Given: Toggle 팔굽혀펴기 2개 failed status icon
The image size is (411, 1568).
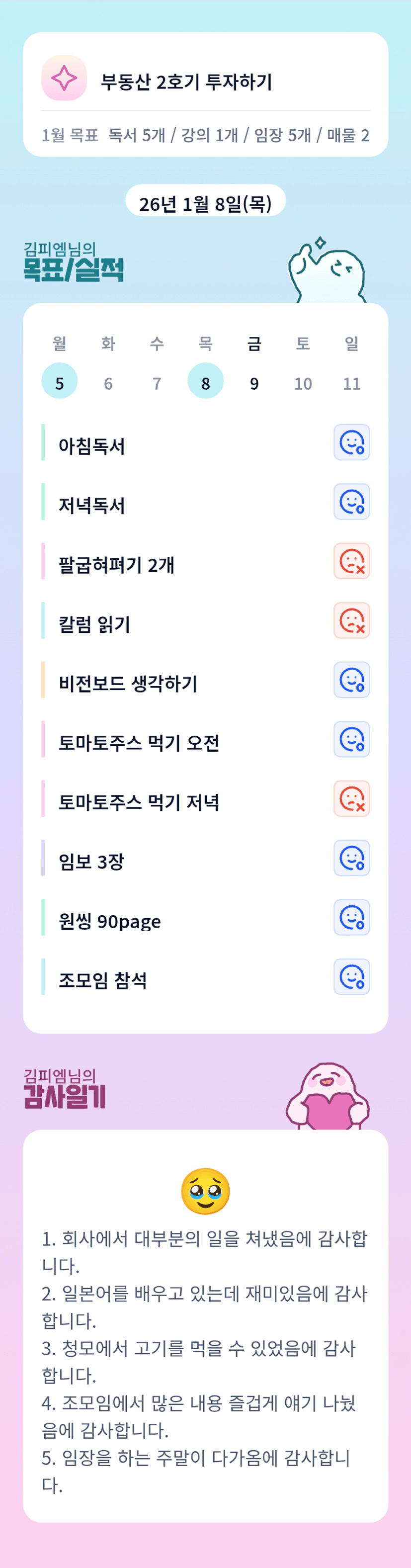Looking at the screenshot, I should click(x=351, y=561).
